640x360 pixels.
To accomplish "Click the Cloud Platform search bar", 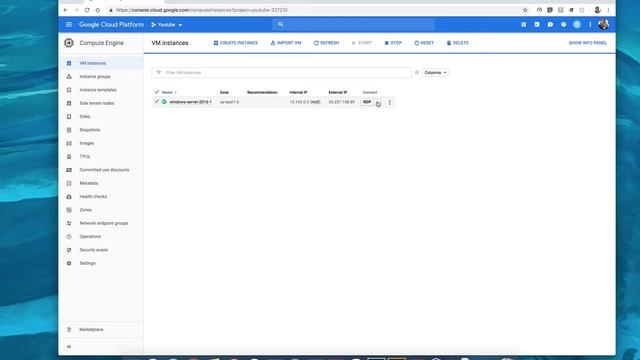I will click(353, 24).
